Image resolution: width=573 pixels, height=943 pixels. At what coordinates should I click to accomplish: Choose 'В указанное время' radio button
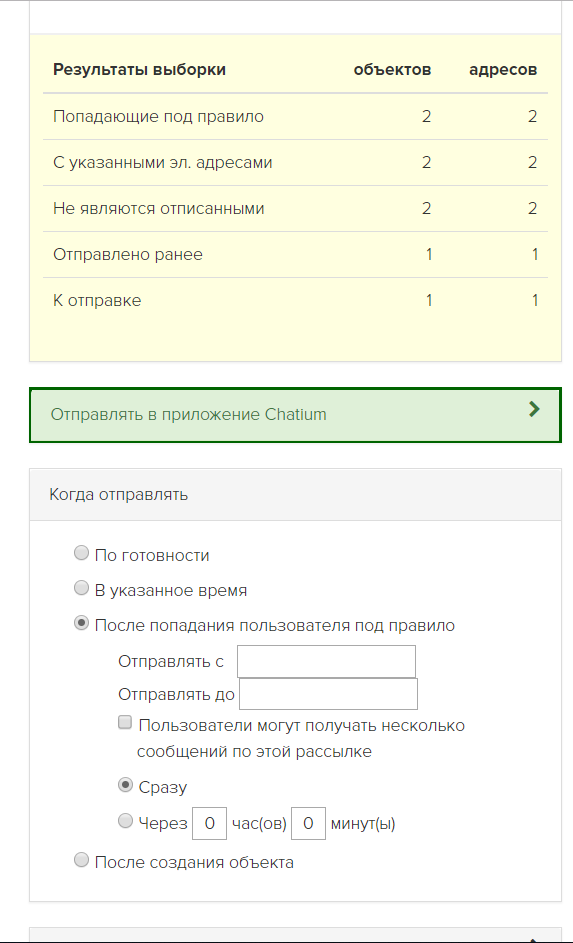pos(81,588)
